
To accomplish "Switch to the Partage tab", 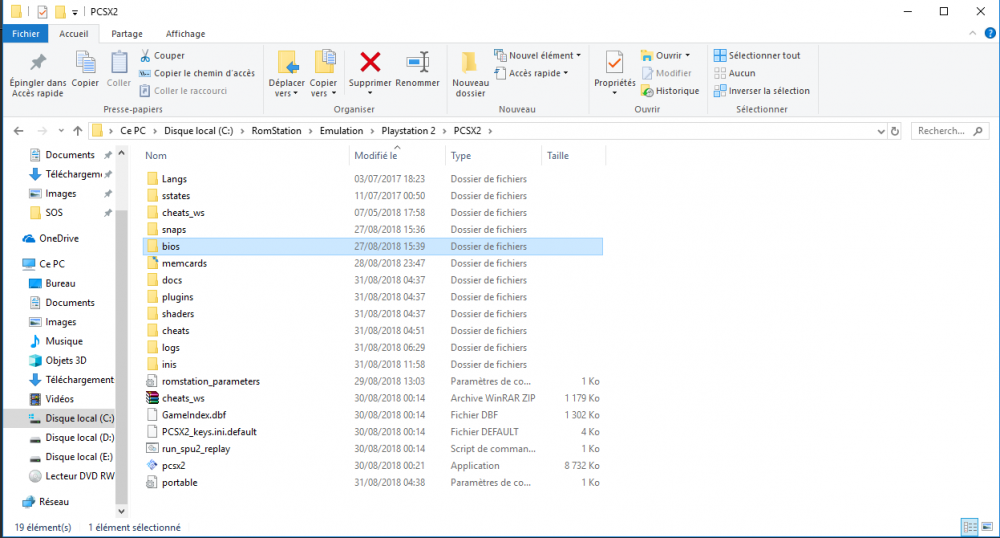I will [x=127, y=34].
